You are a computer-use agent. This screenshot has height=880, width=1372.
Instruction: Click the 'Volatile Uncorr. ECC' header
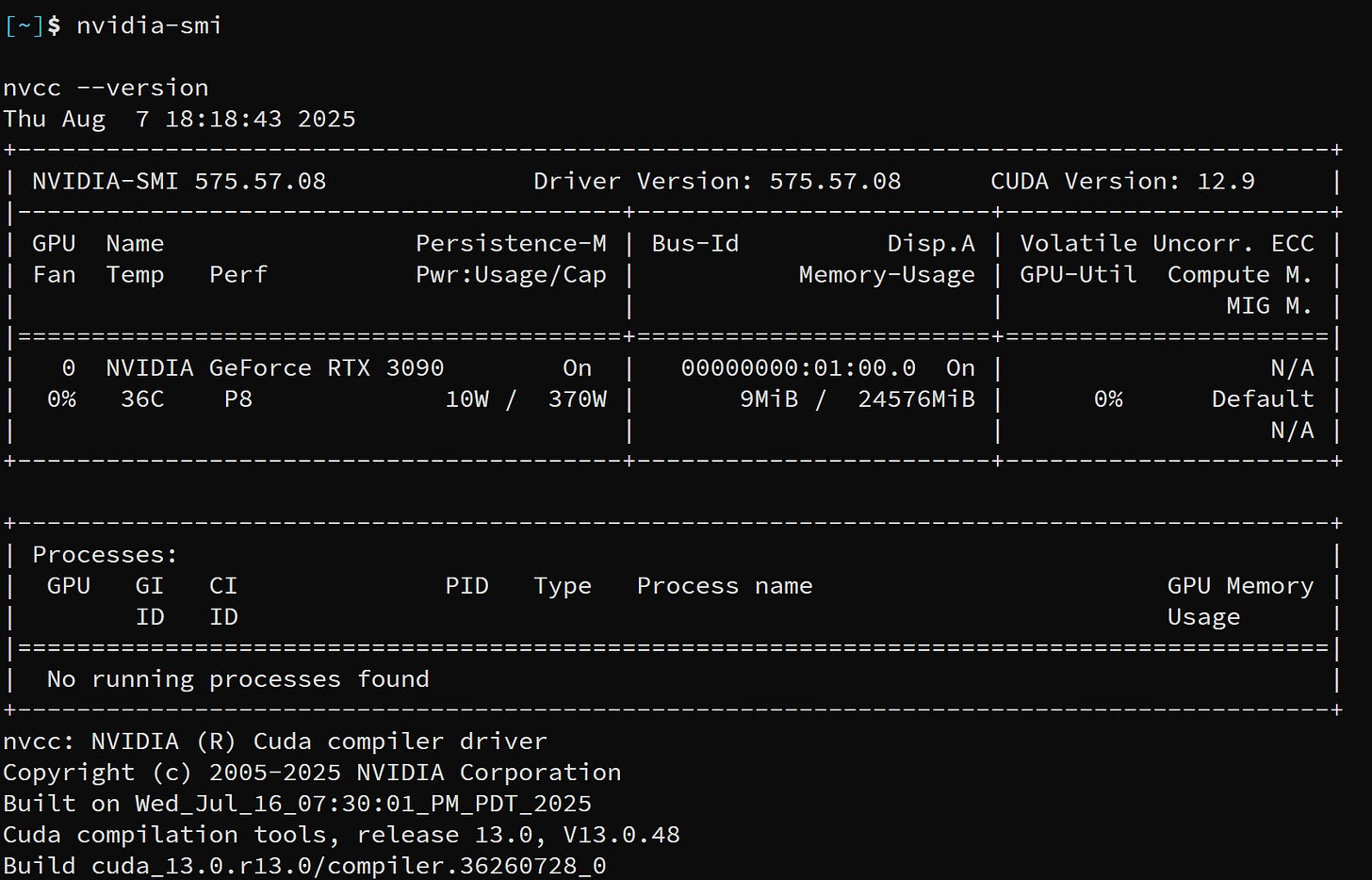1167,243
